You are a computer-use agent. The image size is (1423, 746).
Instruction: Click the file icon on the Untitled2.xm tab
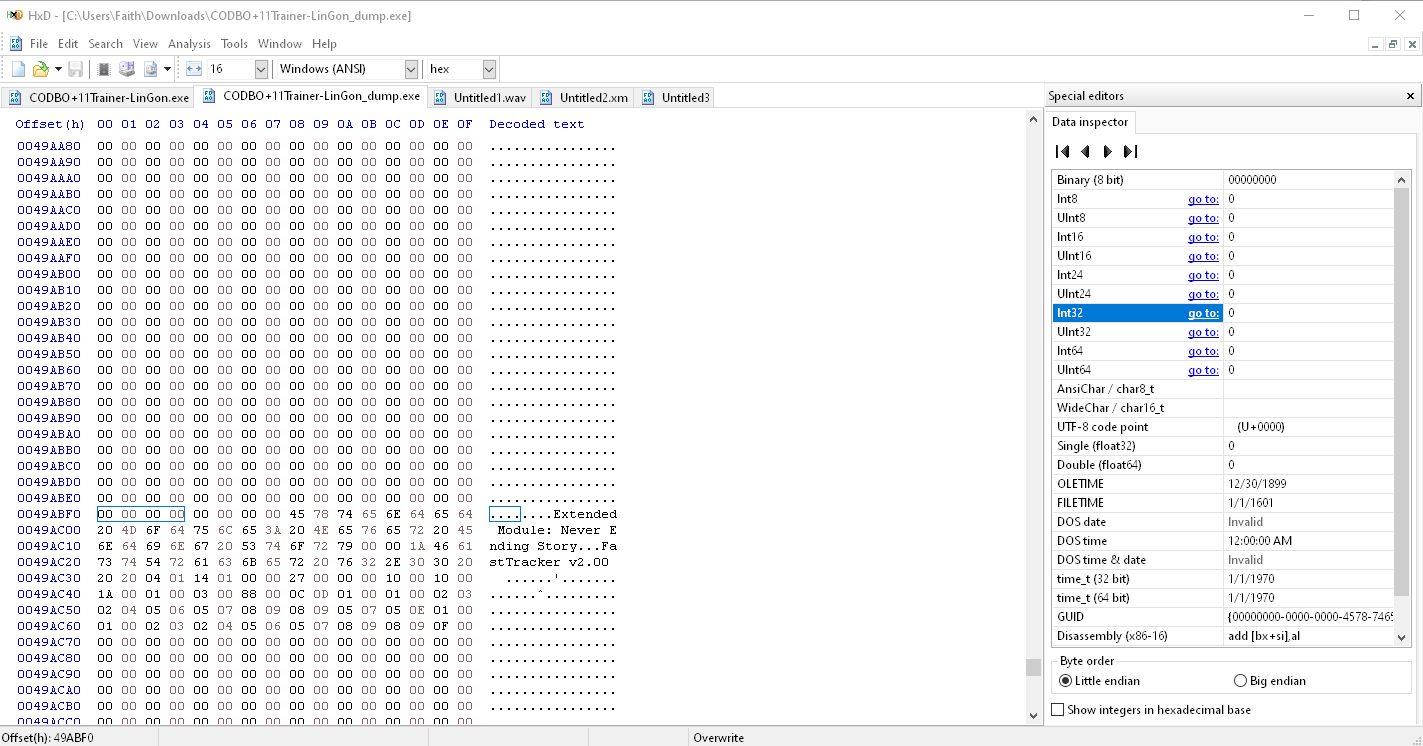pyautogui.click(x=546, y=98)
